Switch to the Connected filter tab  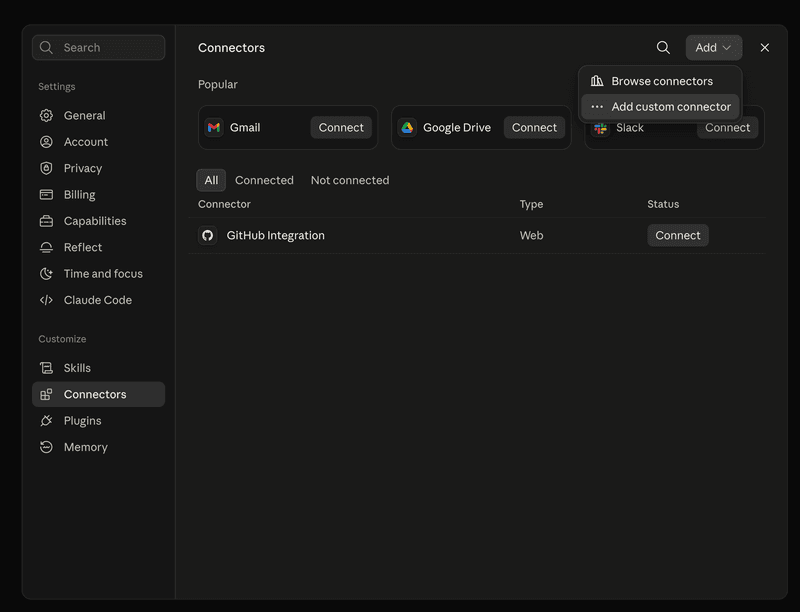[x=264, y=180]
